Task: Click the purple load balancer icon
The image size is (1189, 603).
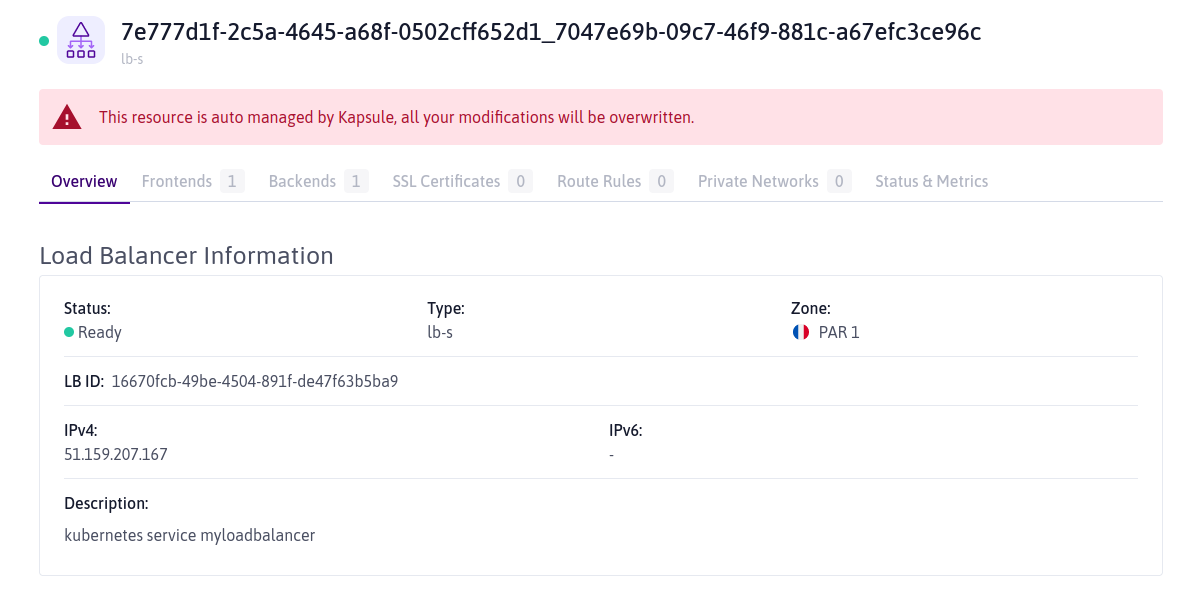Action: (x=81, y=40)
